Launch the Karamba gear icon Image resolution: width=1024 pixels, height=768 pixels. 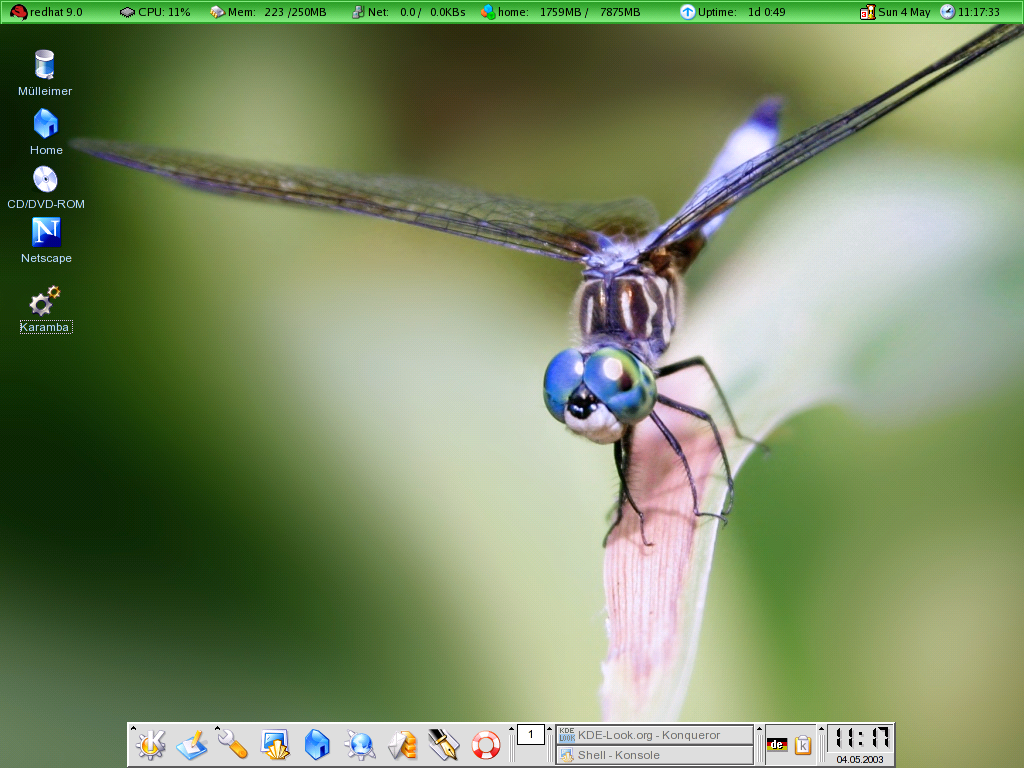point(44,301)
